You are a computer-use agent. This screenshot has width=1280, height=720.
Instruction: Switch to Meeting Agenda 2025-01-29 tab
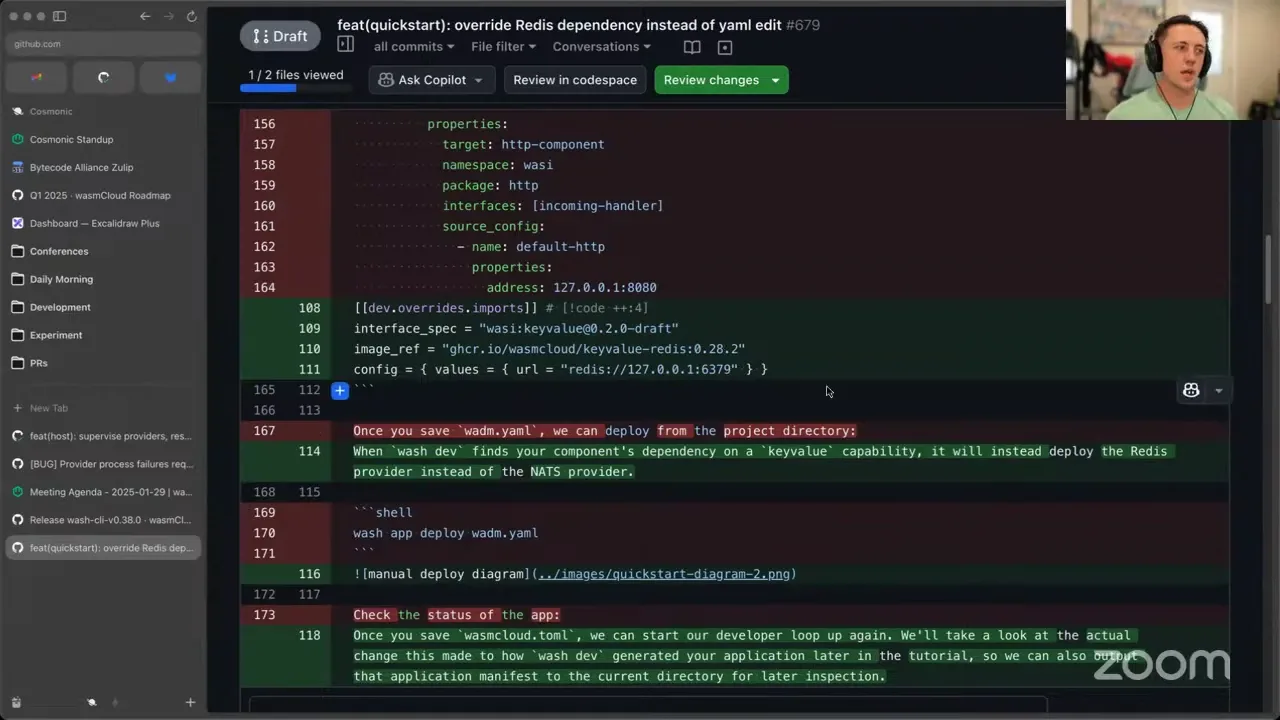(x=104, y=492)
